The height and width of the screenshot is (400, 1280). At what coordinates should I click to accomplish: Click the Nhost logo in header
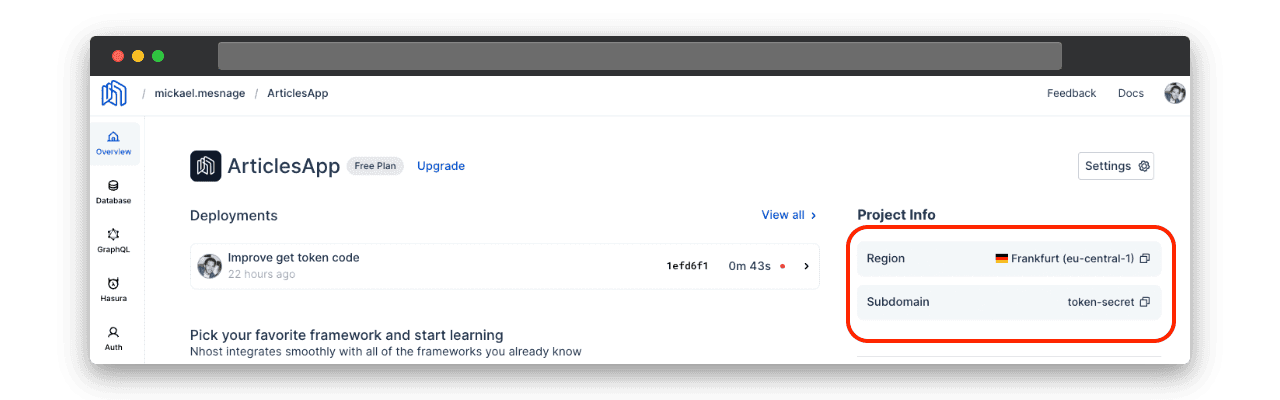pos(114,93)
